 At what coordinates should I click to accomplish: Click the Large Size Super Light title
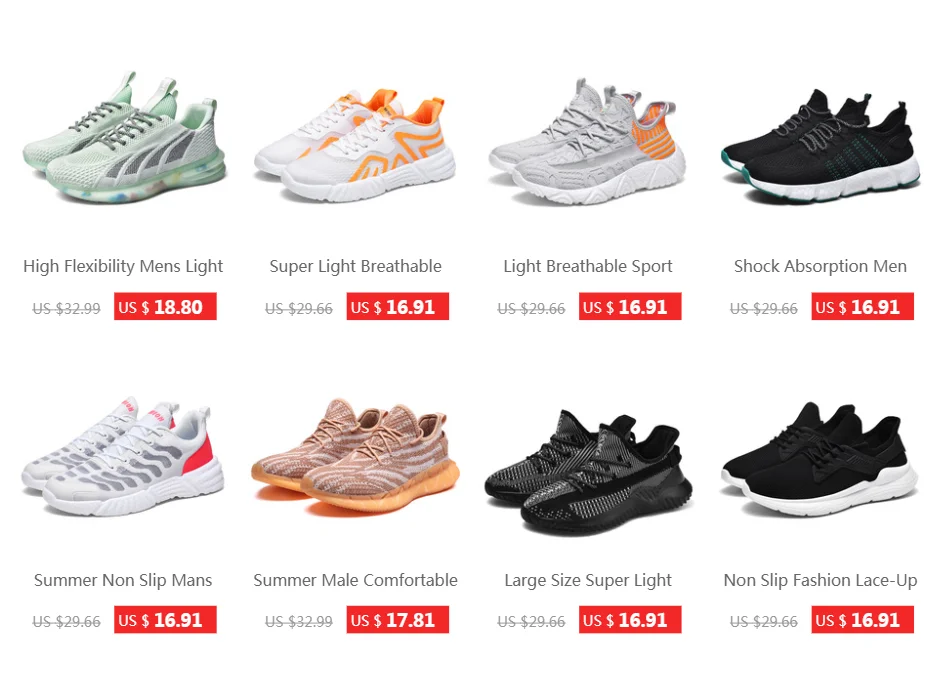[x=588, y=580]
